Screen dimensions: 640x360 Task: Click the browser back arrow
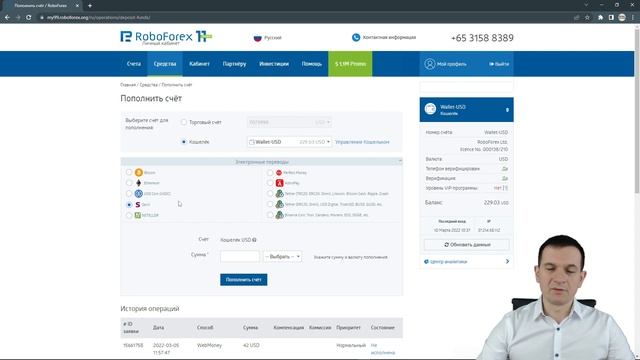[x=7, y=18]
